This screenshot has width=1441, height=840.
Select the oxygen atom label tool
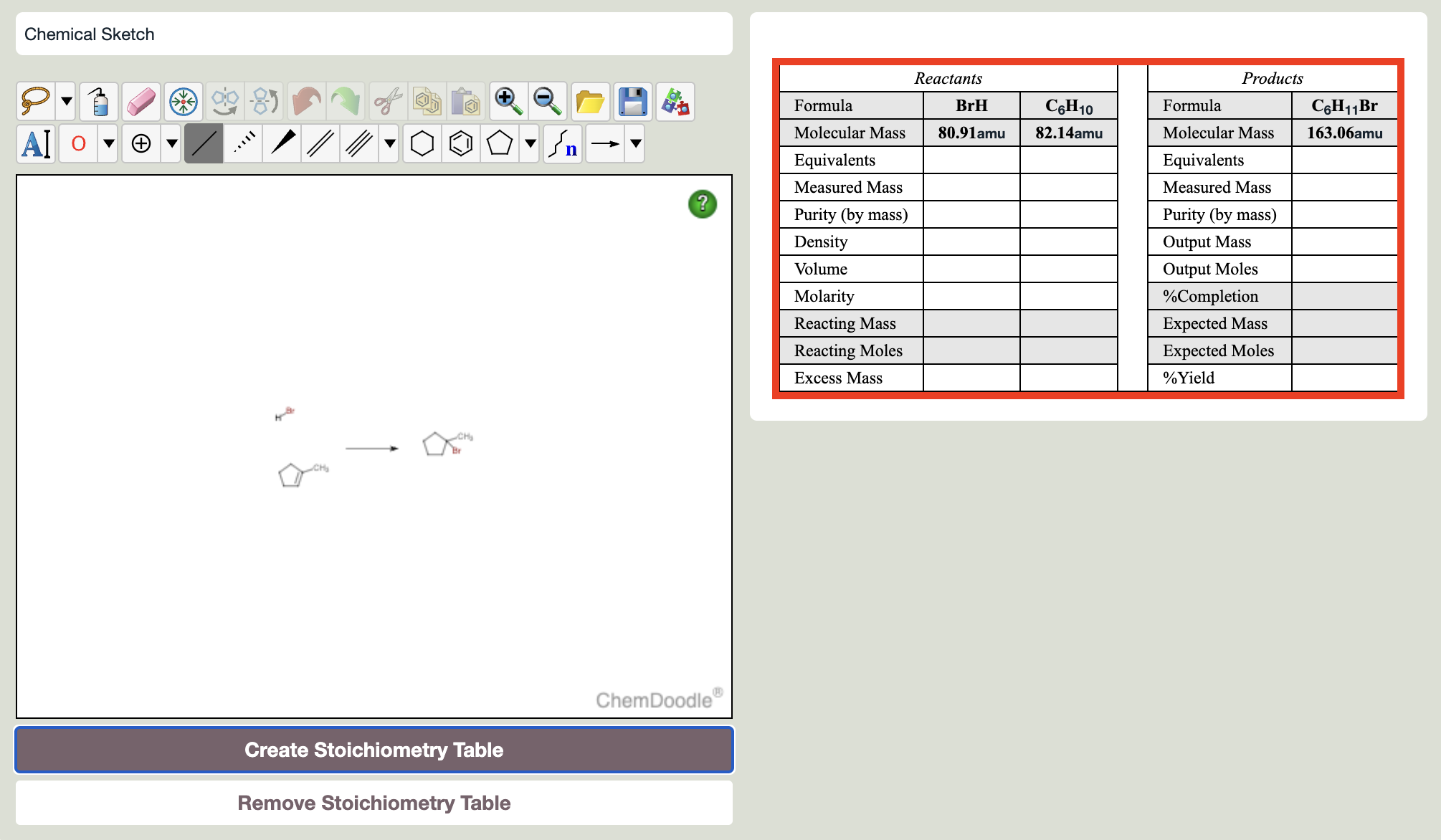tap(79, 143)
